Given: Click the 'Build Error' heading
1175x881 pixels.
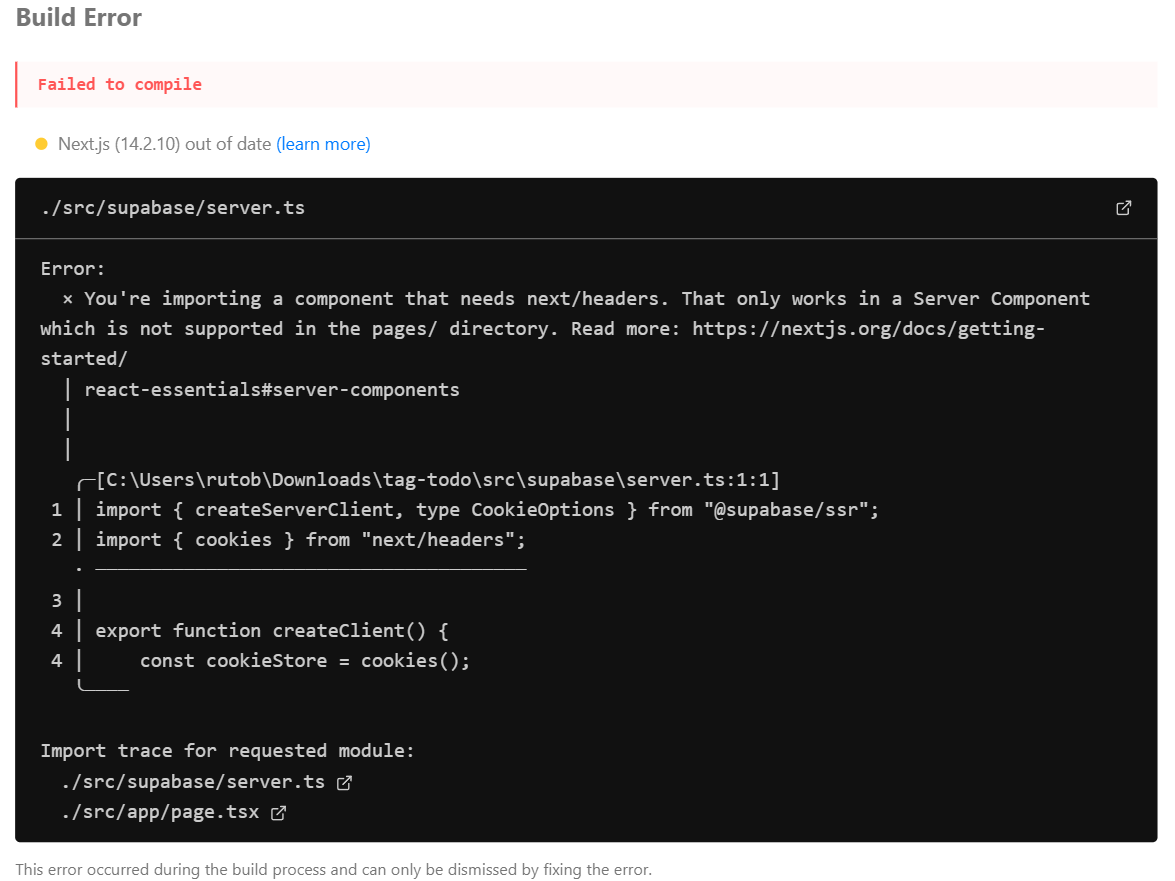Looking at the screenshot, I should pyautogui.click(x=79, y=17).
